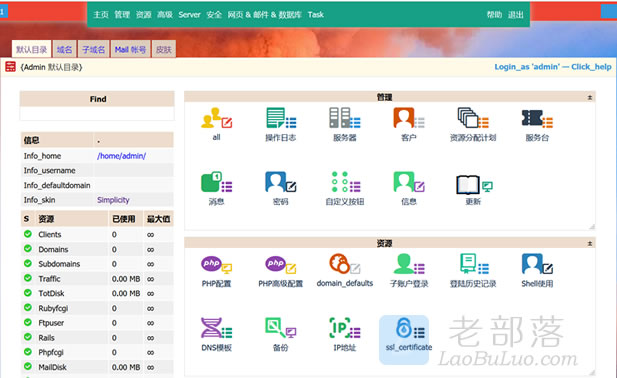Open the 客户 clients icon
The height and width of the screenshot is (378, 617).
[409, 118]
